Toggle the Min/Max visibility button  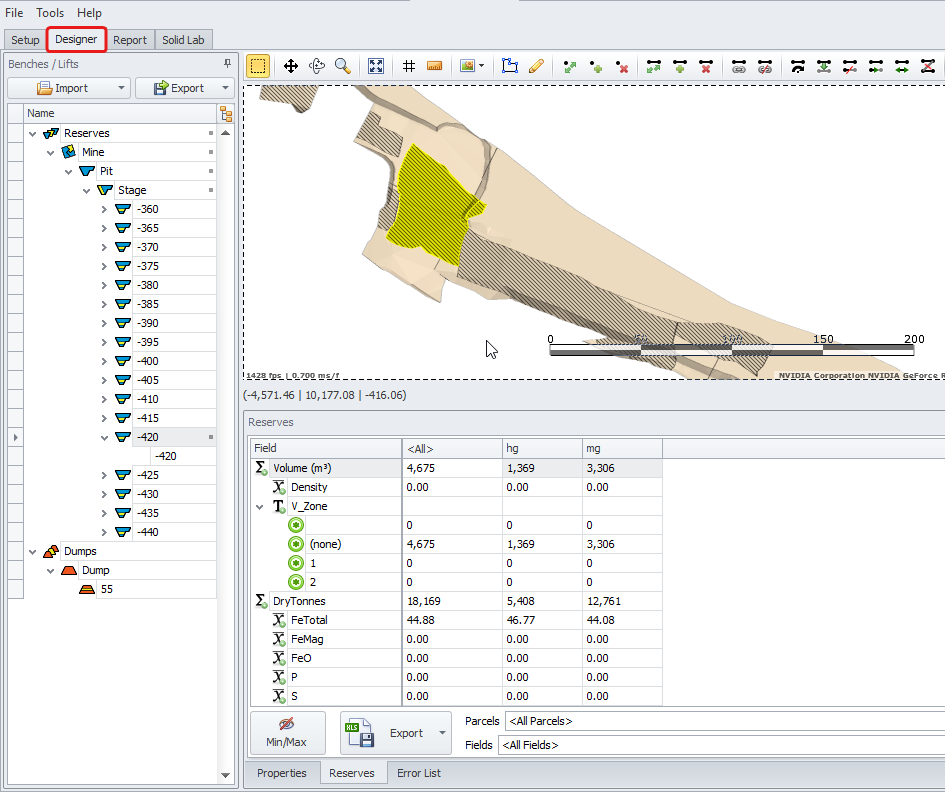pos(286,733)
